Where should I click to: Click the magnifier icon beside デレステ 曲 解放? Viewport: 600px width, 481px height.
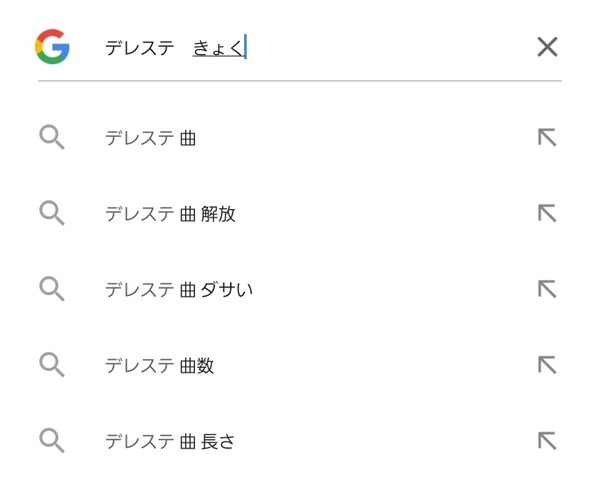(52, 213)
